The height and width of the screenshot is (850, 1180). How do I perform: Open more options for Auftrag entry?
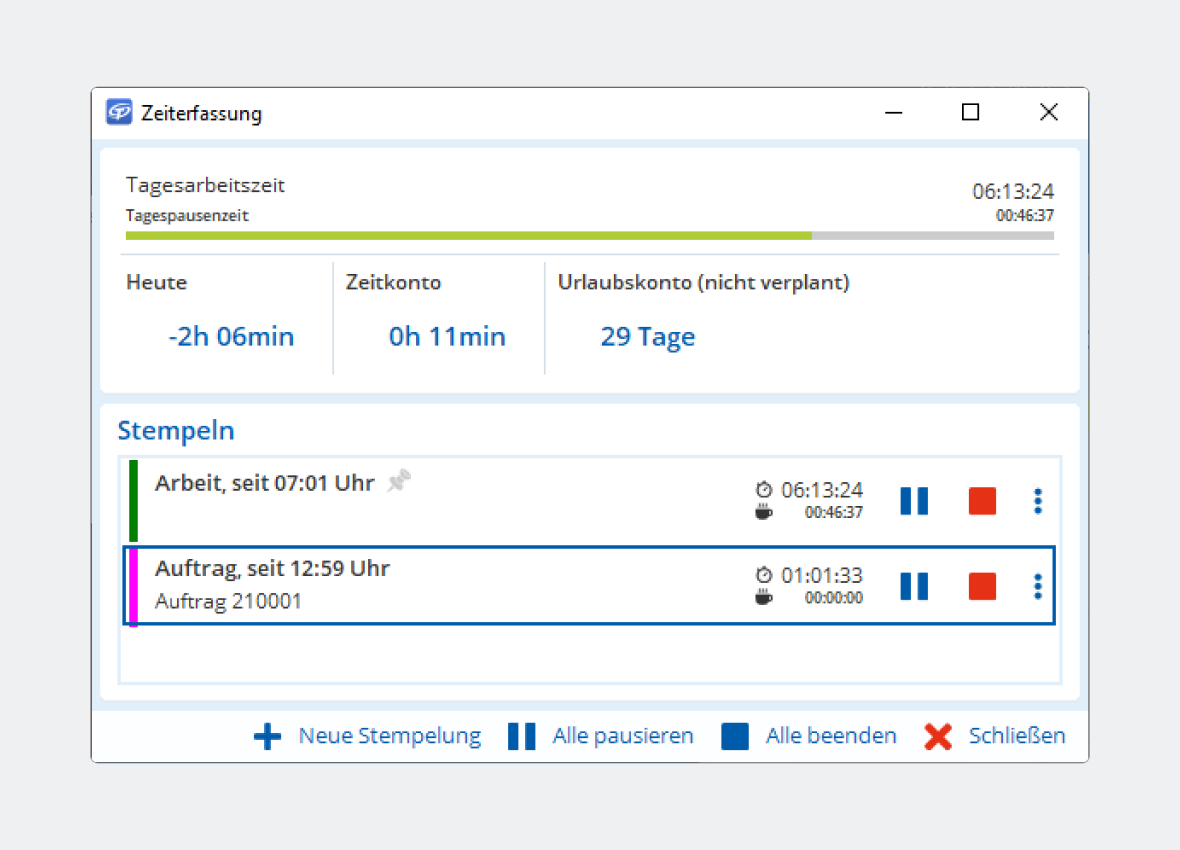point(1038,586)
